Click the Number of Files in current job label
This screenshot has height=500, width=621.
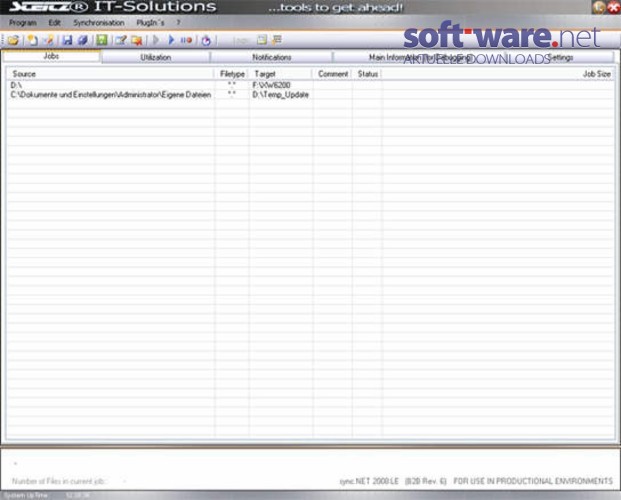tap(59, 481)
